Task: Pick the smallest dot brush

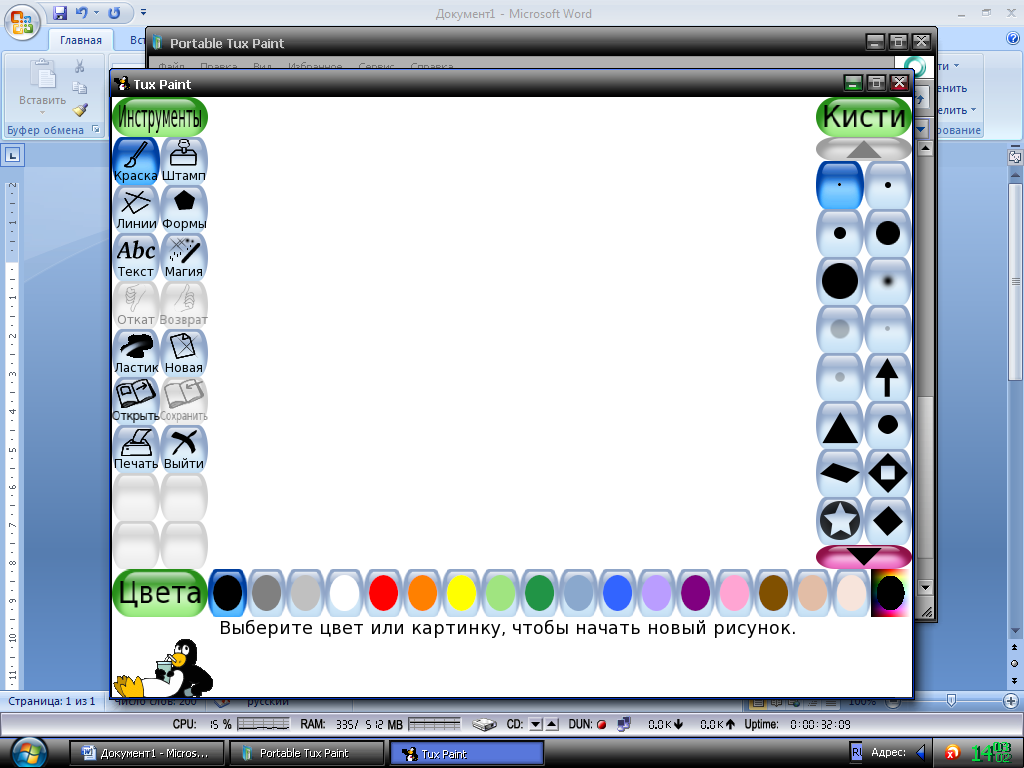Action: pos(840,185)
